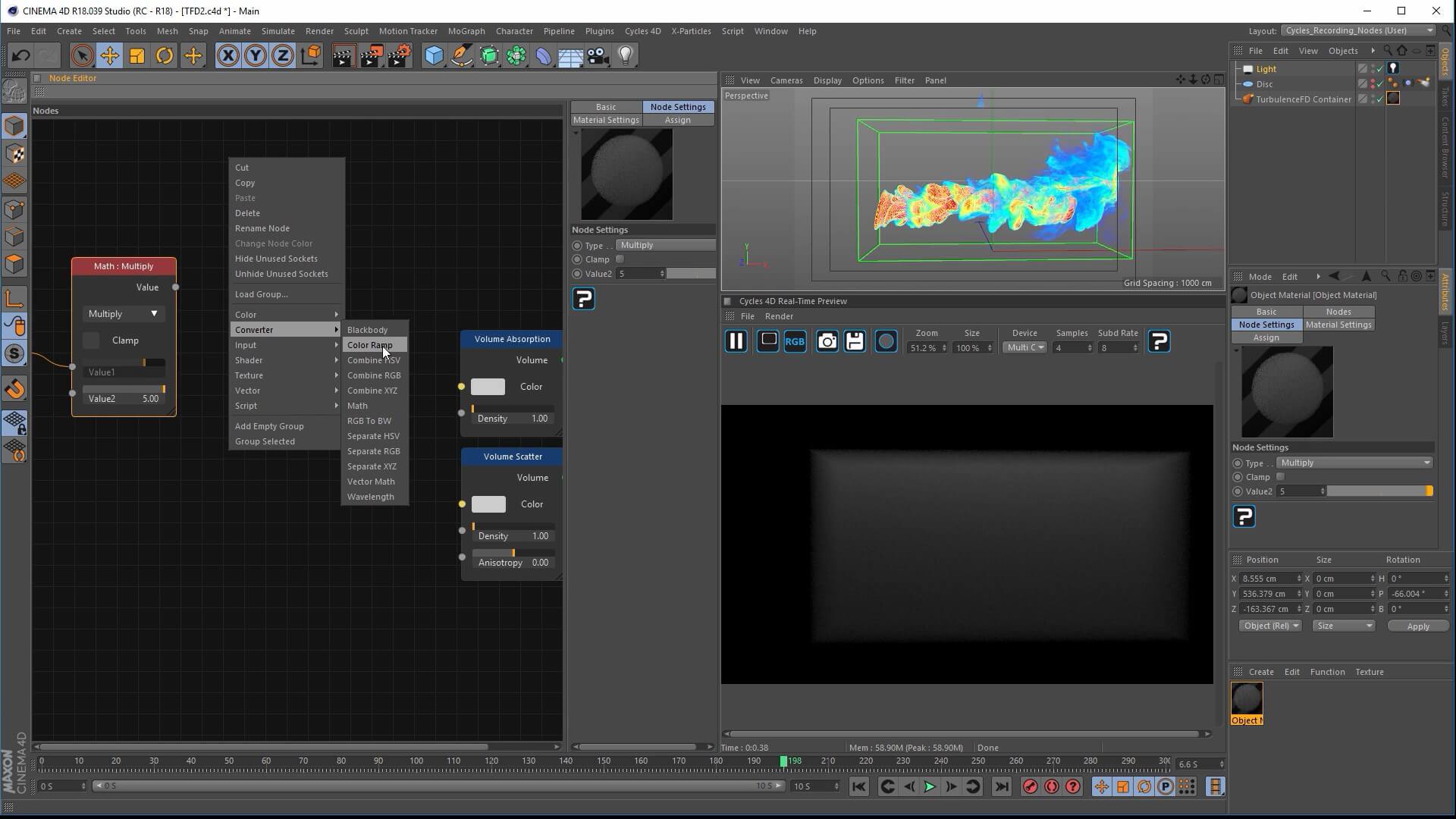This screenshot has width=1456, height=819.
Task: Open Multiply dropdown on Math node
Action: [123, 314]
